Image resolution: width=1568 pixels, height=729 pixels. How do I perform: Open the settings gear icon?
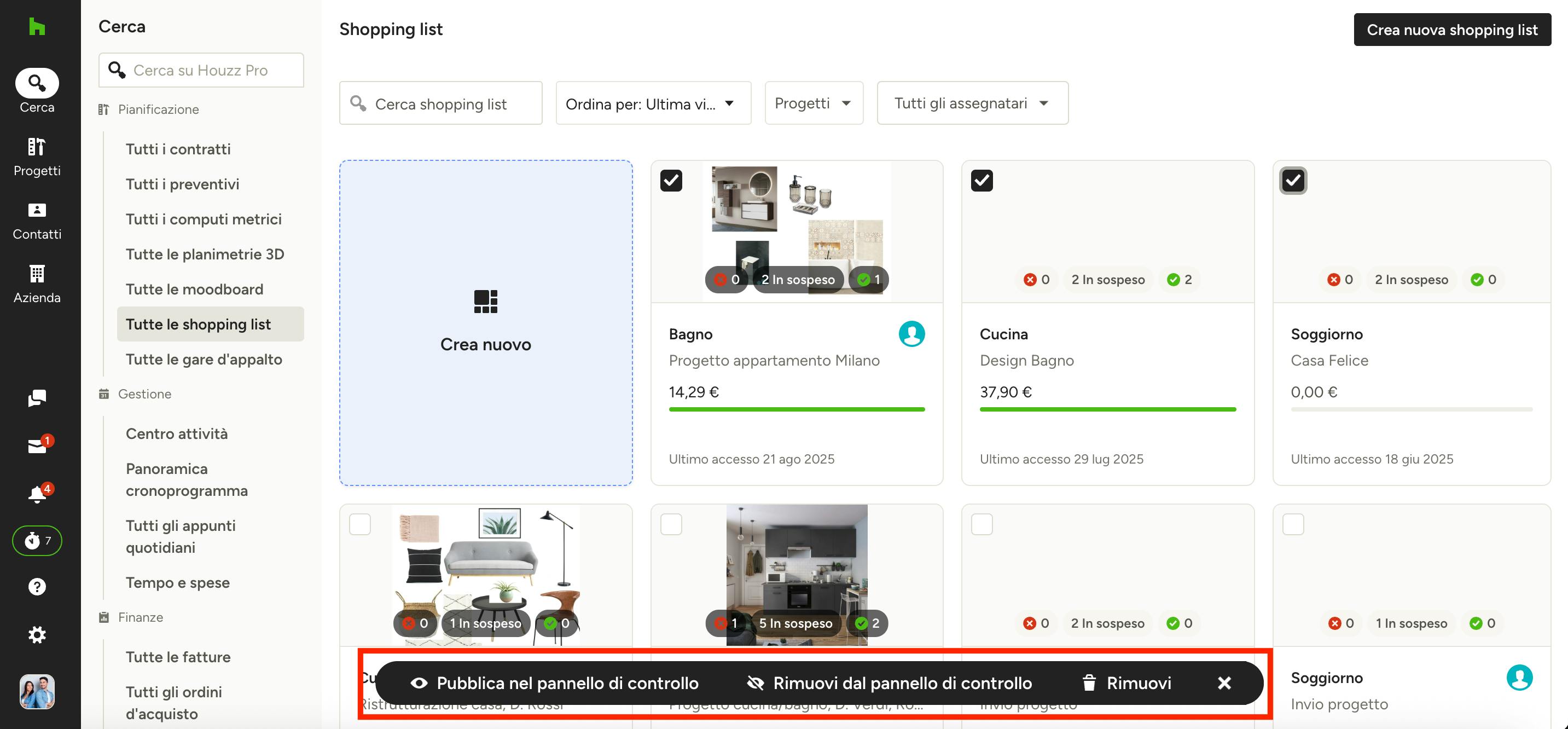pos(37,635)
